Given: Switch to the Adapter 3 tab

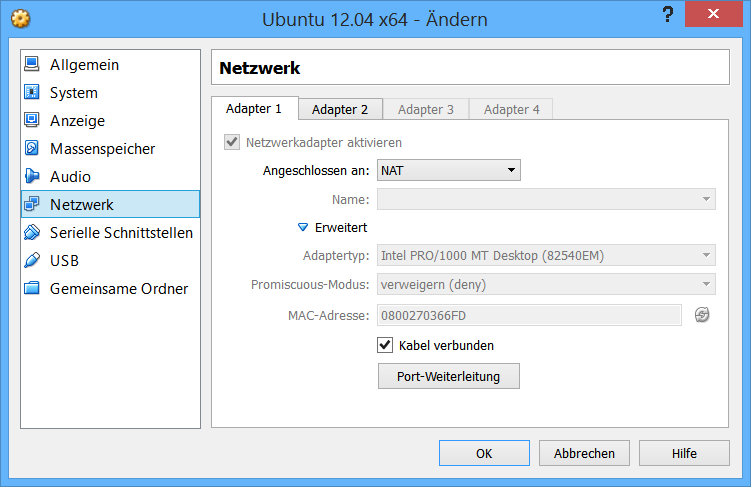Looking at the screenshot, I should point(426,109).
